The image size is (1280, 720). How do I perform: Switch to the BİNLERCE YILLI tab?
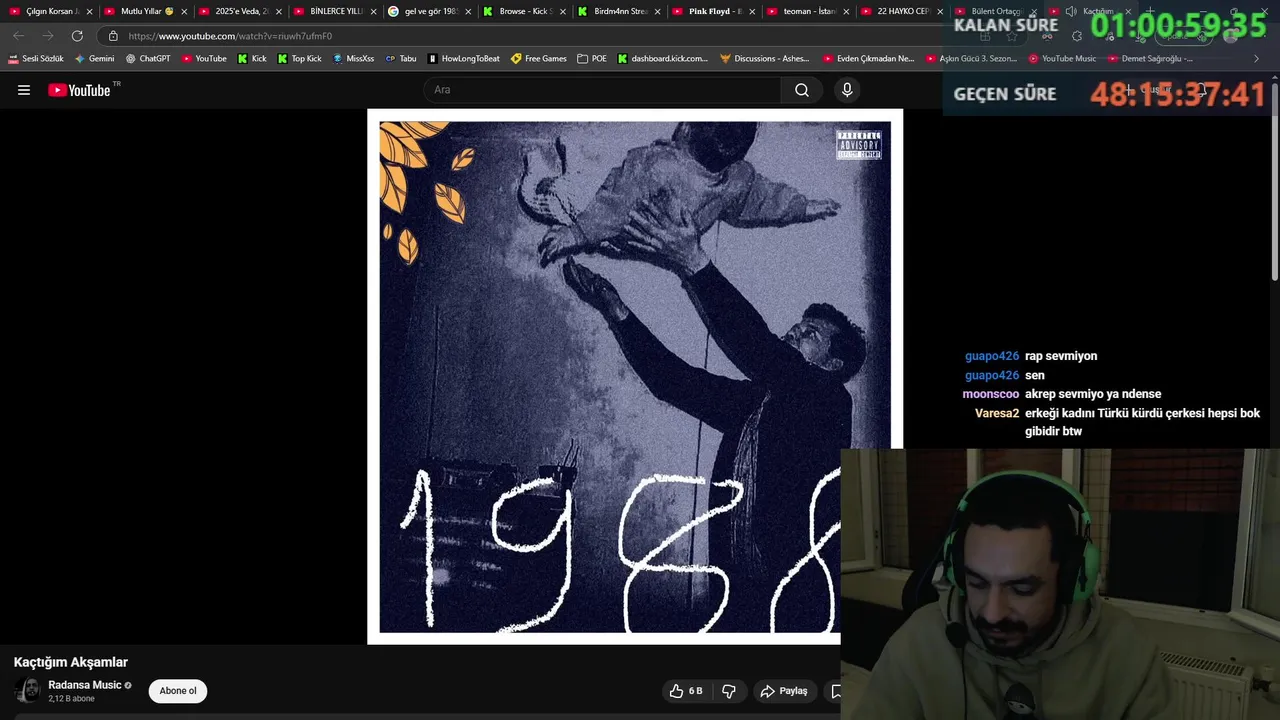coord(336,11)
